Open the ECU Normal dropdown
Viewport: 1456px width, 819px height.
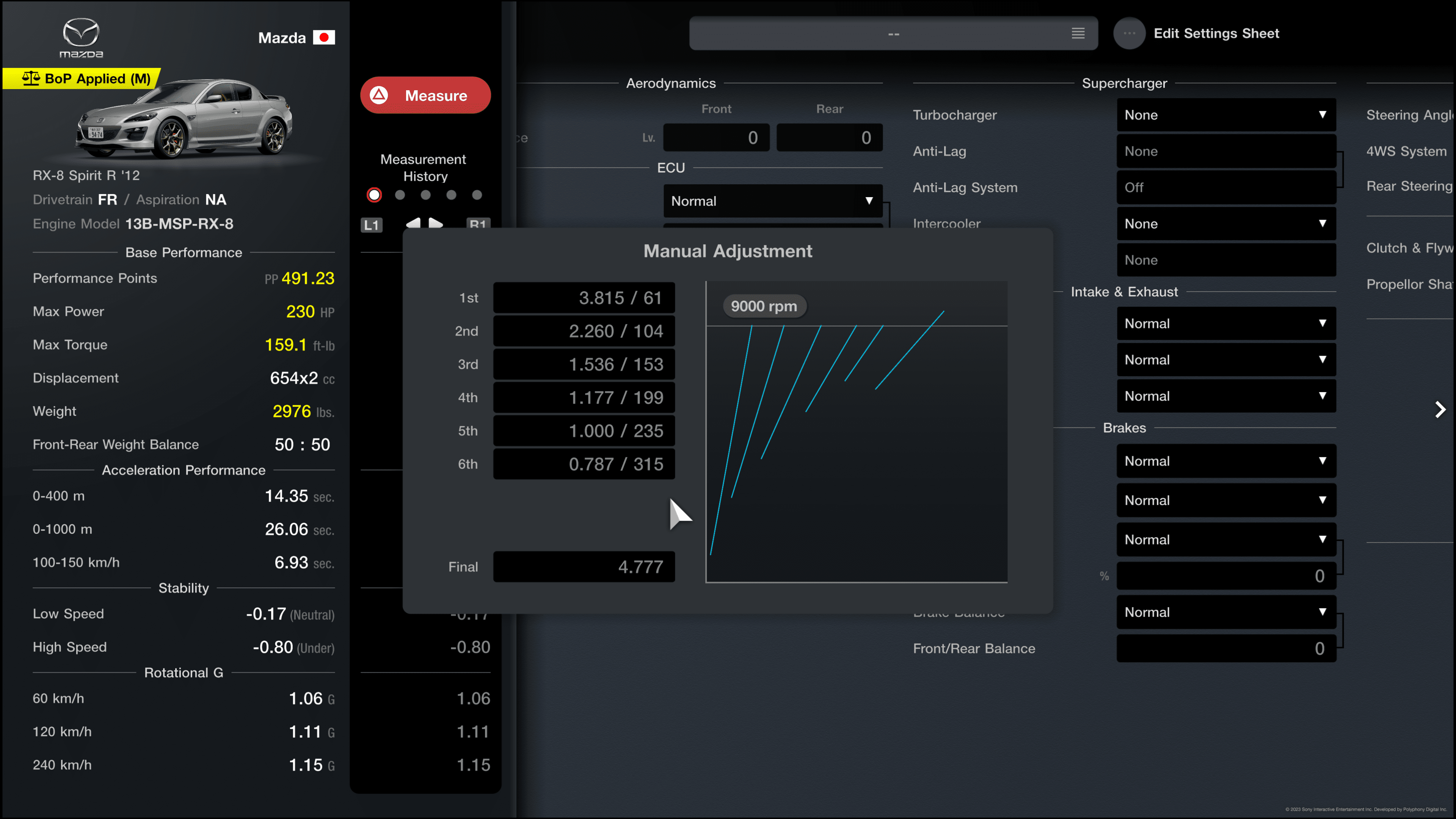pos(773,201)
